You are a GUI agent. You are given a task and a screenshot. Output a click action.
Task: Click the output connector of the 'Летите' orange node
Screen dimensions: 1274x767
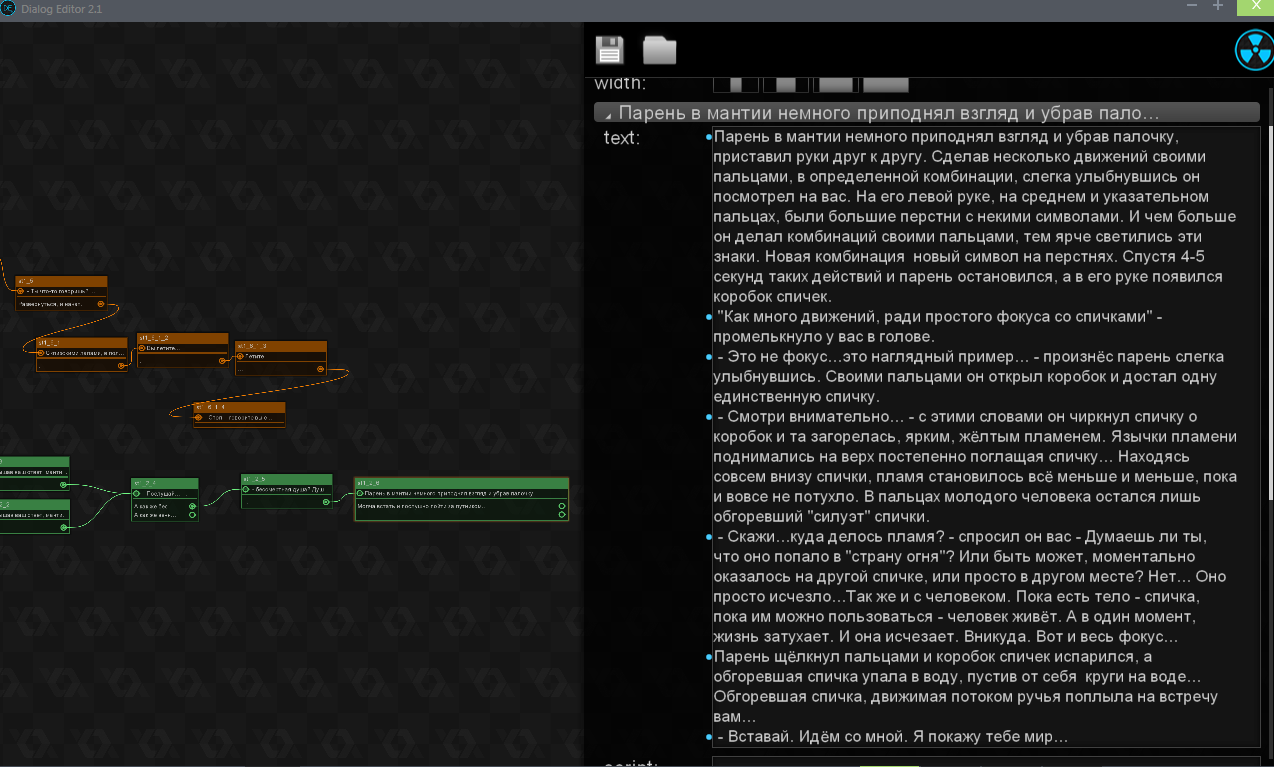click(320, 369)
